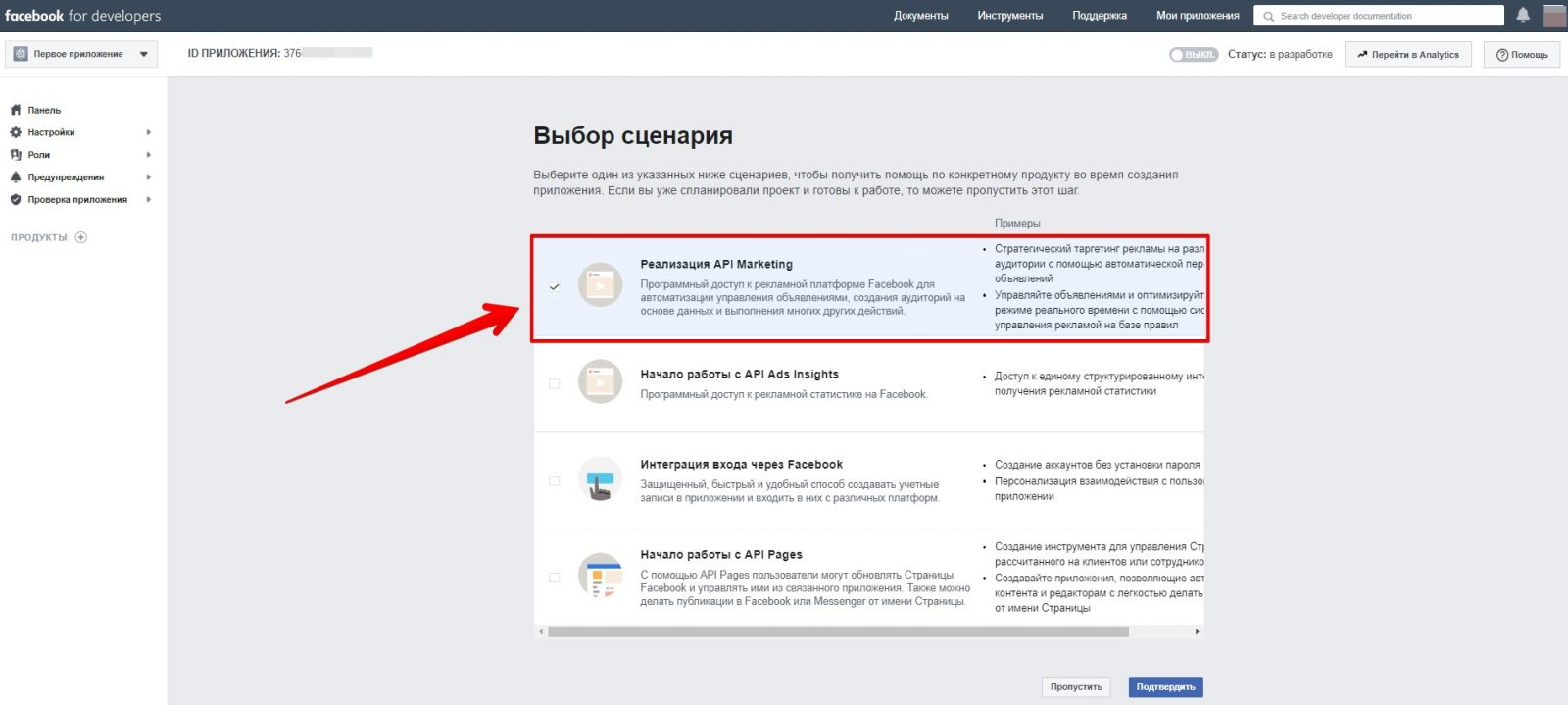Viewport: 1568px width, 705px height.
Task: Uncheck the Реализация API Marketing checkbox
Action: pos(555,287)
